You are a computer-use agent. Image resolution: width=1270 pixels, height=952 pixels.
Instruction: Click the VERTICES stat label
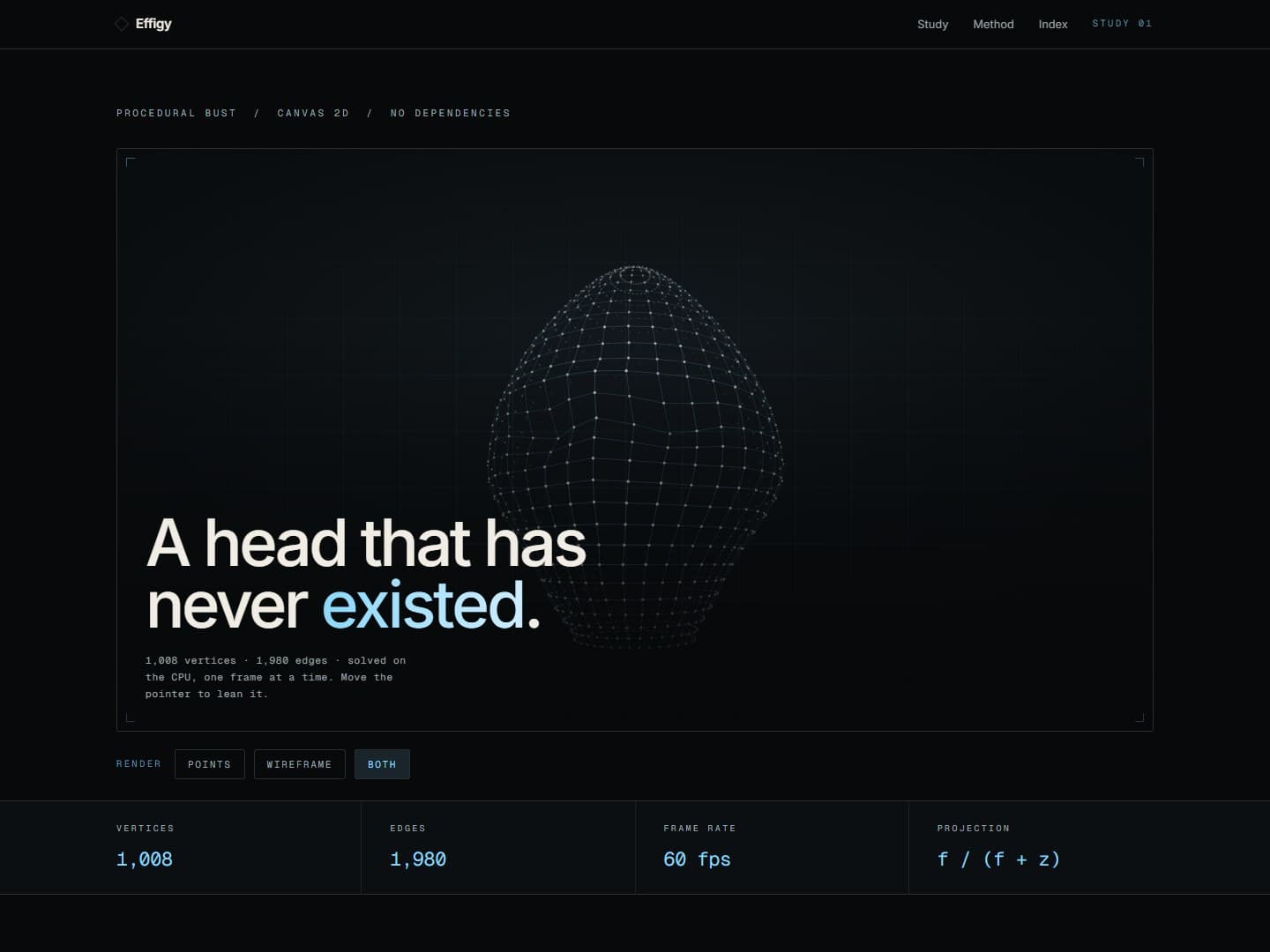[x=146, y=829]
